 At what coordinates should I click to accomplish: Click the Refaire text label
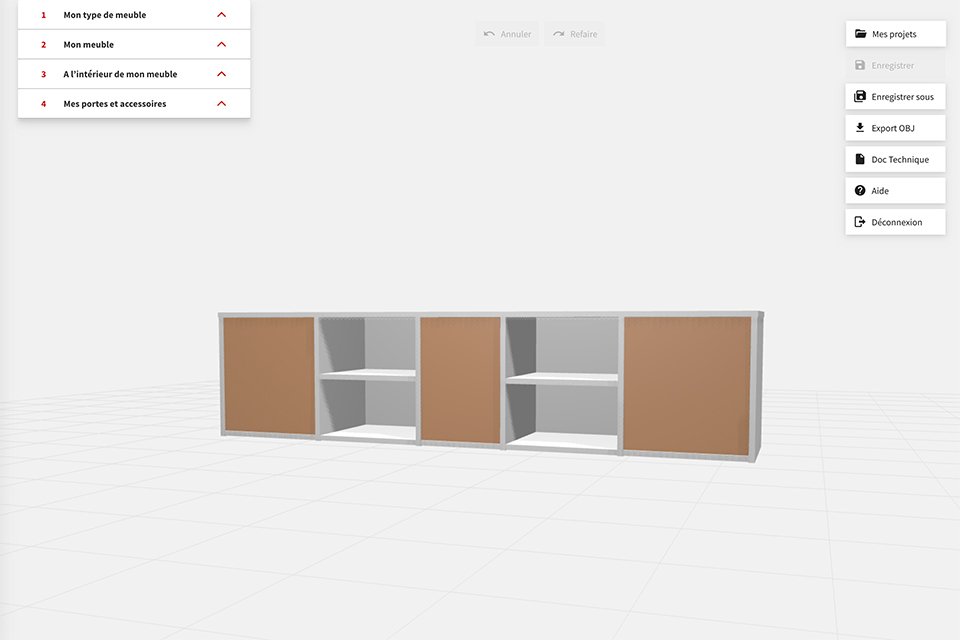(x=583, y=34)
